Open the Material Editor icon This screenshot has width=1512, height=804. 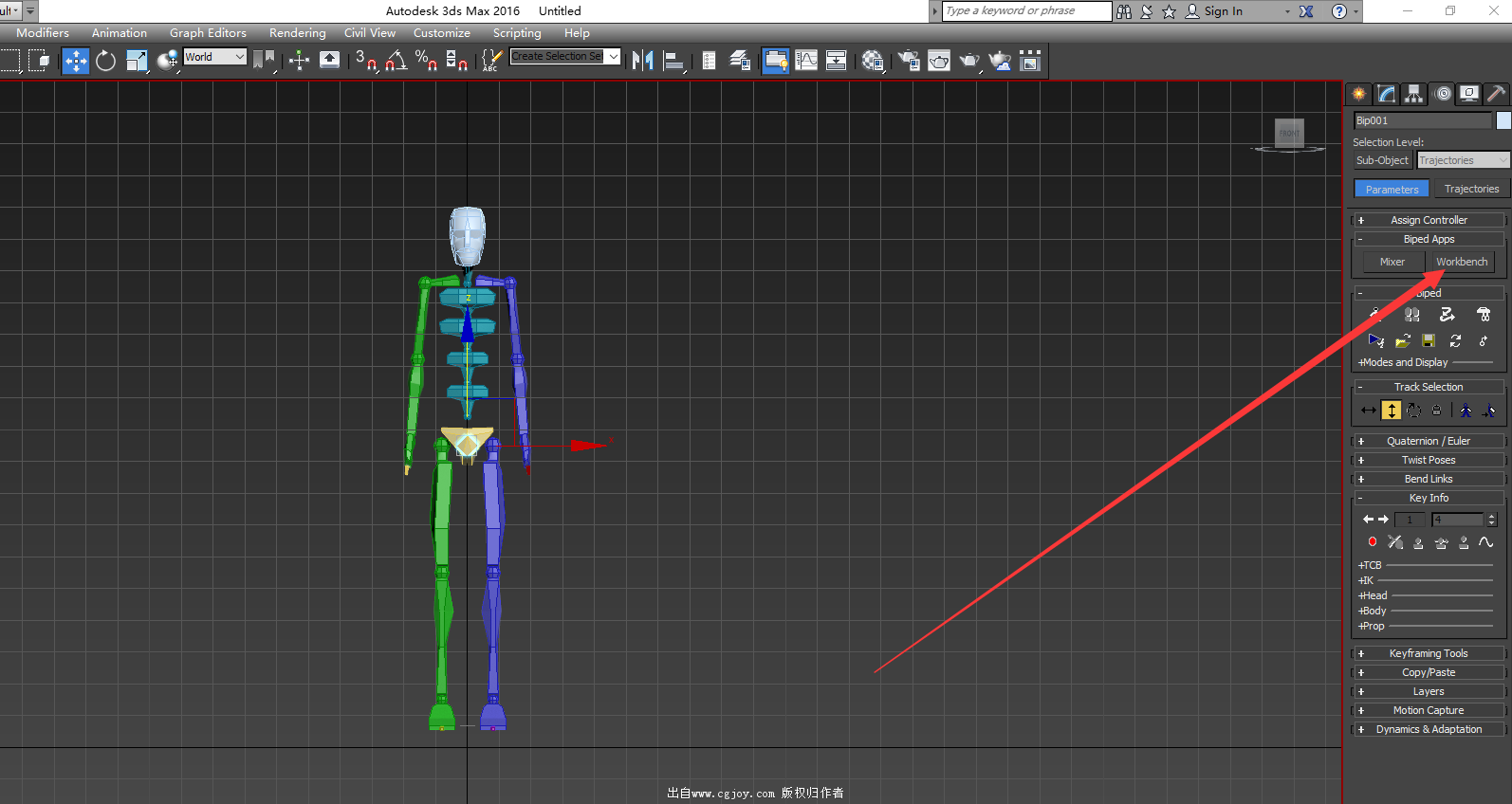[x=873, y=62]
